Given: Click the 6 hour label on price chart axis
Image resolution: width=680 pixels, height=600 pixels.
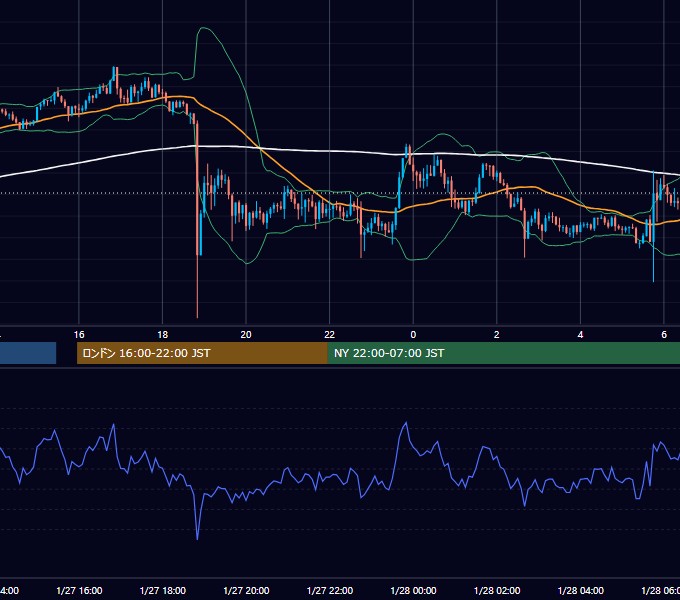Looking at the screenshot, I should 664,335.
